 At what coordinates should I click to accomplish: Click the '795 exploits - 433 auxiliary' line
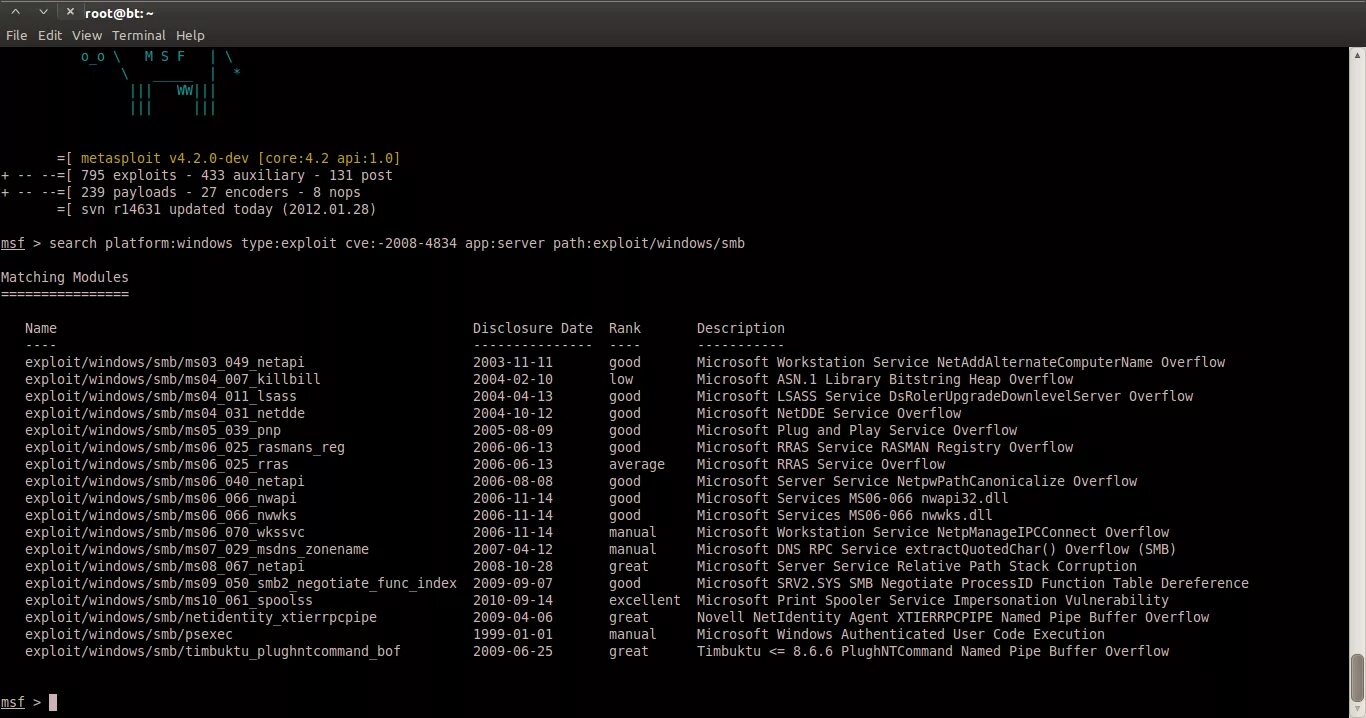click(197, 175)
